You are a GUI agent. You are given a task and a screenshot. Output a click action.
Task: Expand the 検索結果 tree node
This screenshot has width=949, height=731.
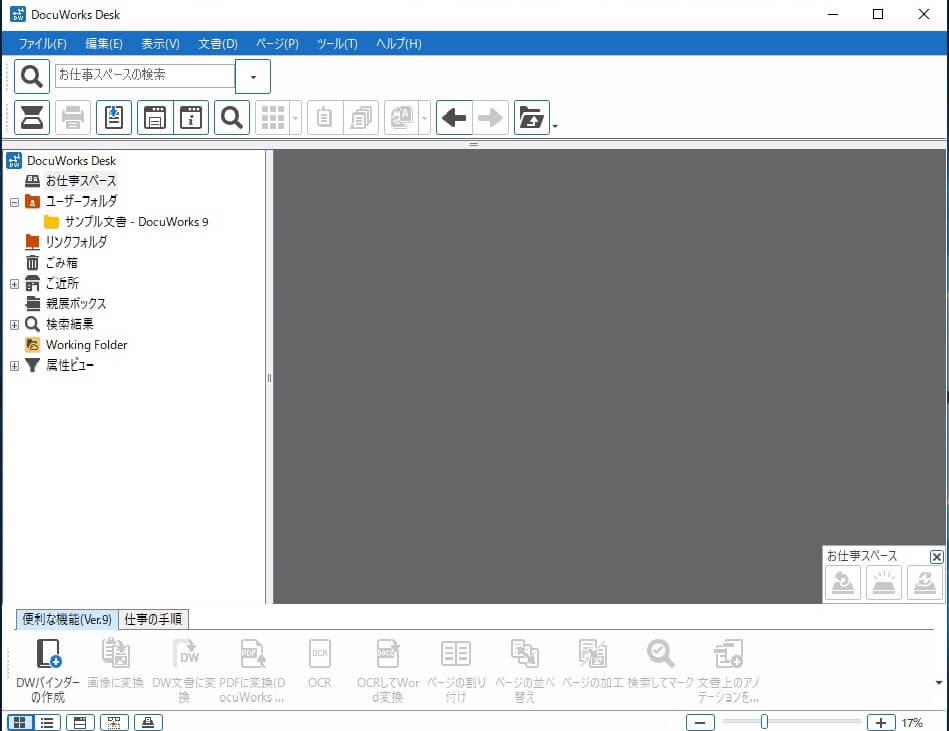pos(14,324)
